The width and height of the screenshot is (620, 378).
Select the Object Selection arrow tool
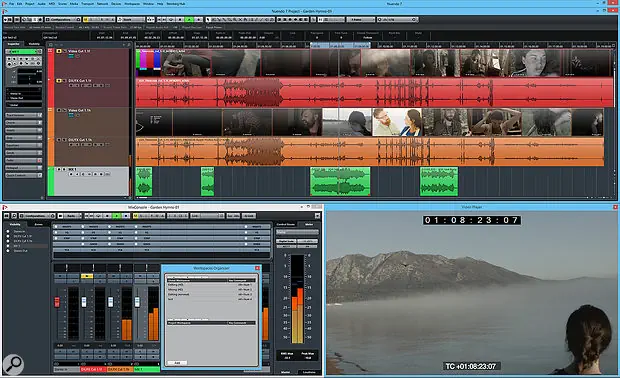(208, 19)
